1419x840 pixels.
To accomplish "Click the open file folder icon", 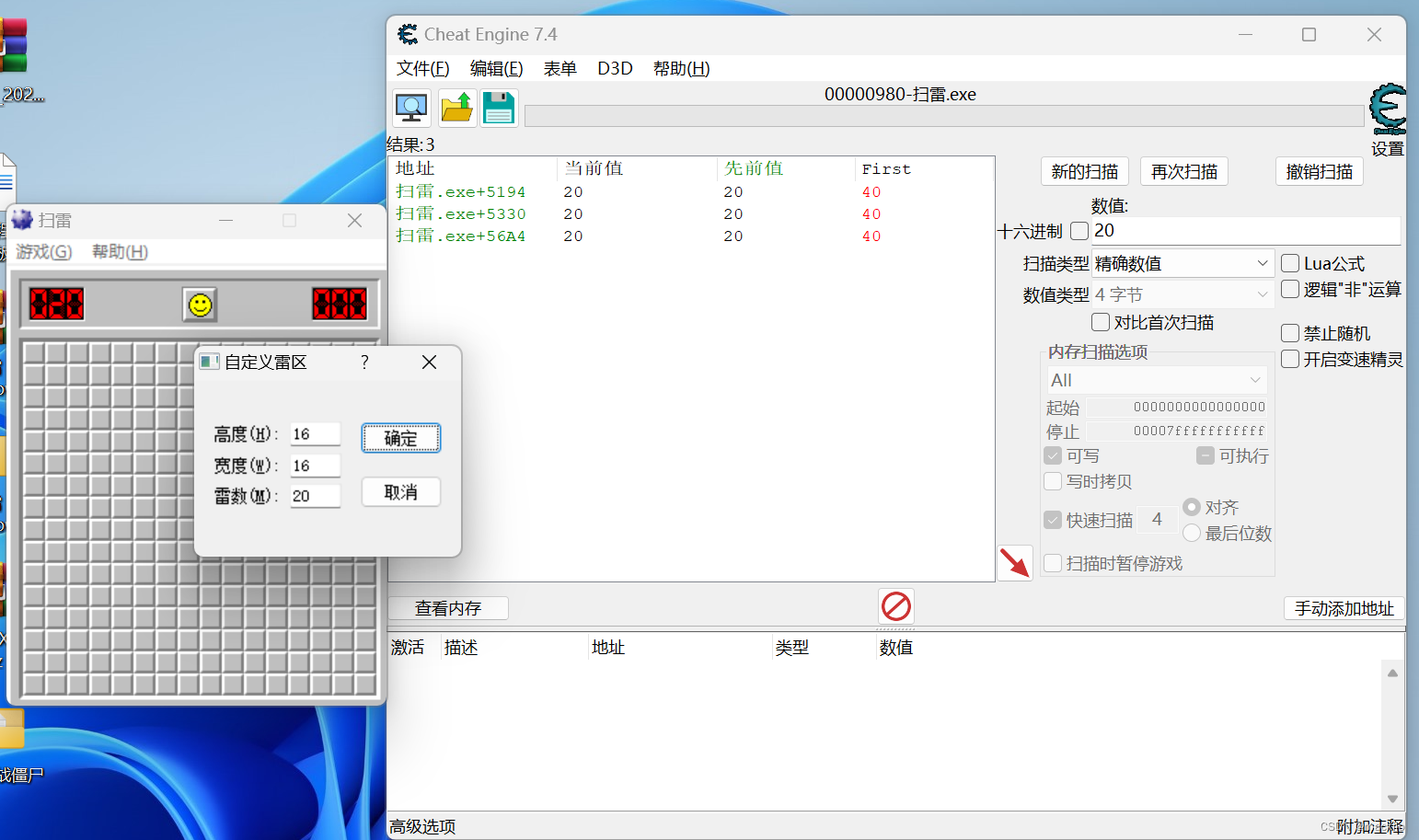I will click(456, 109).
